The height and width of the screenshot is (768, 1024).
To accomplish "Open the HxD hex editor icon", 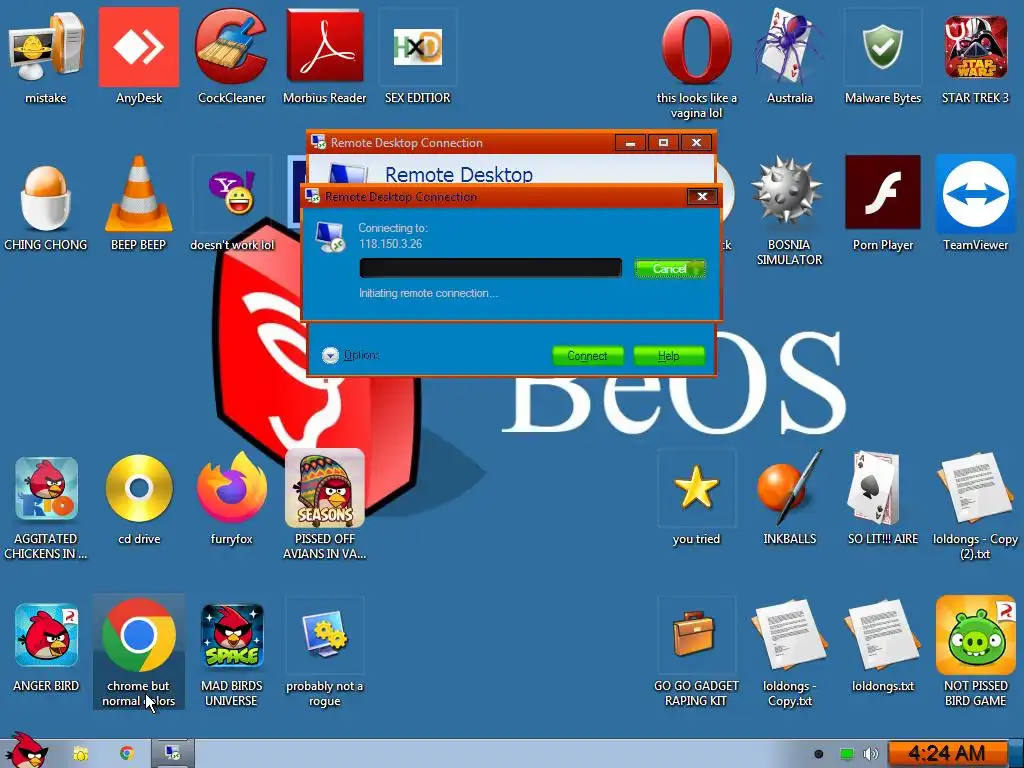I will 417,57.
